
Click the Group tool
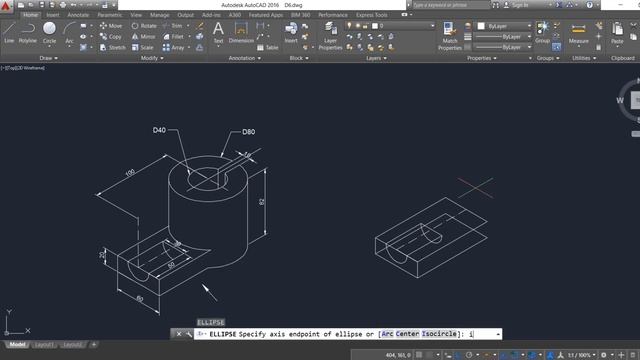[x=542, y=33]
